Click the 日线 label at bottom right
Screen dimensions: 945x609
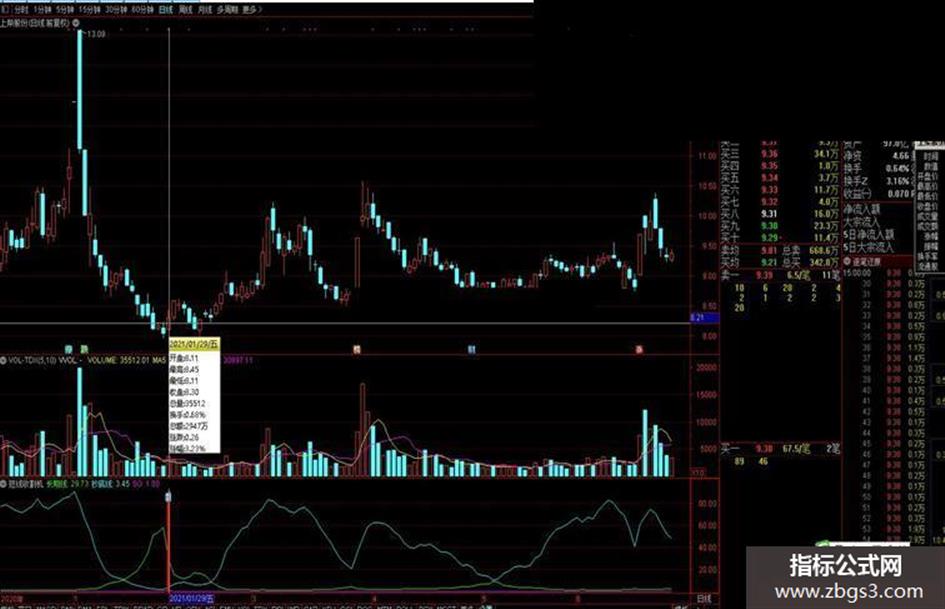(704, 599)
